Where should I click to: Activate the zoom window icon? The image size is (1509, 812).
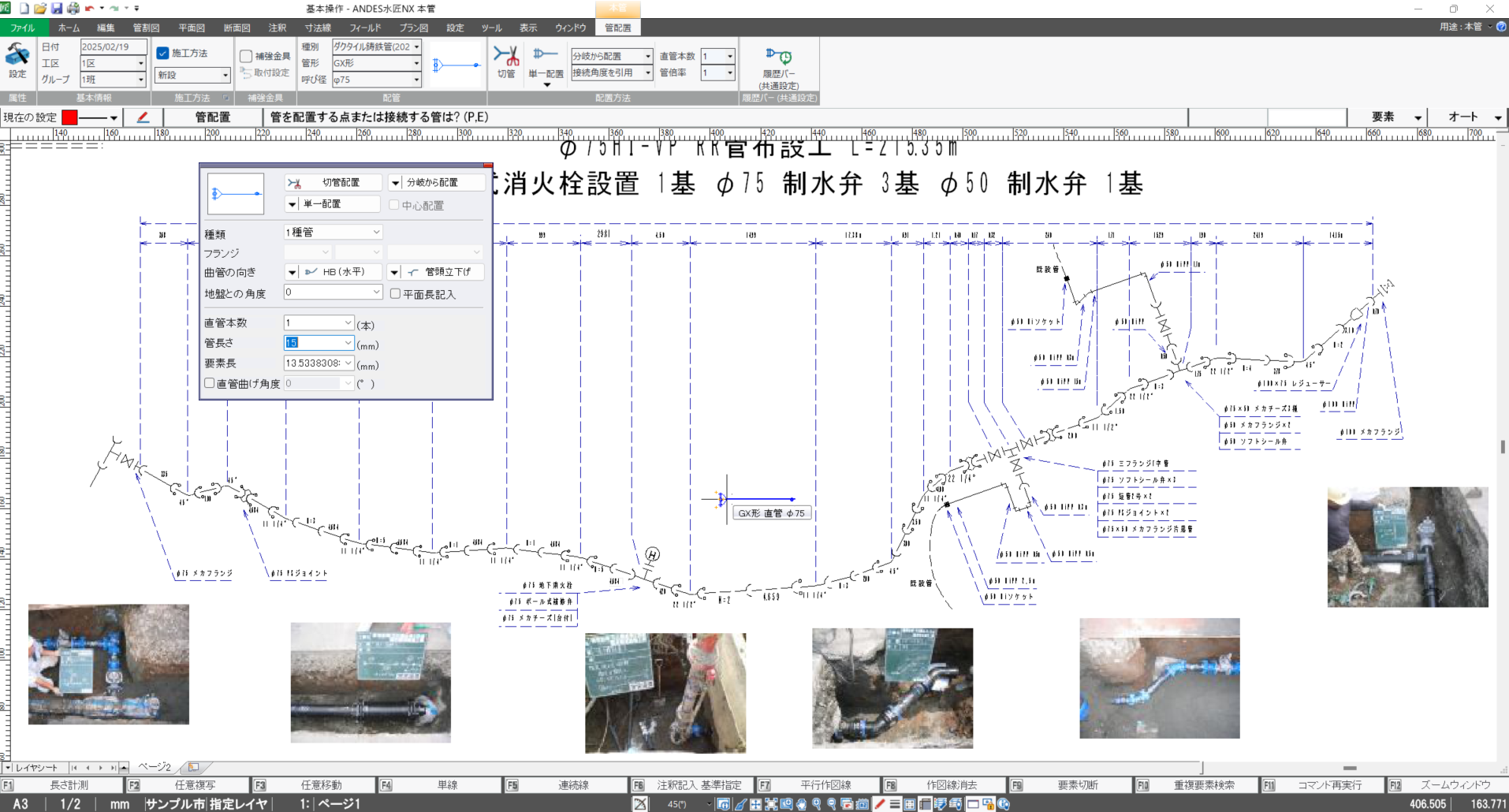(x=786, y=804)
